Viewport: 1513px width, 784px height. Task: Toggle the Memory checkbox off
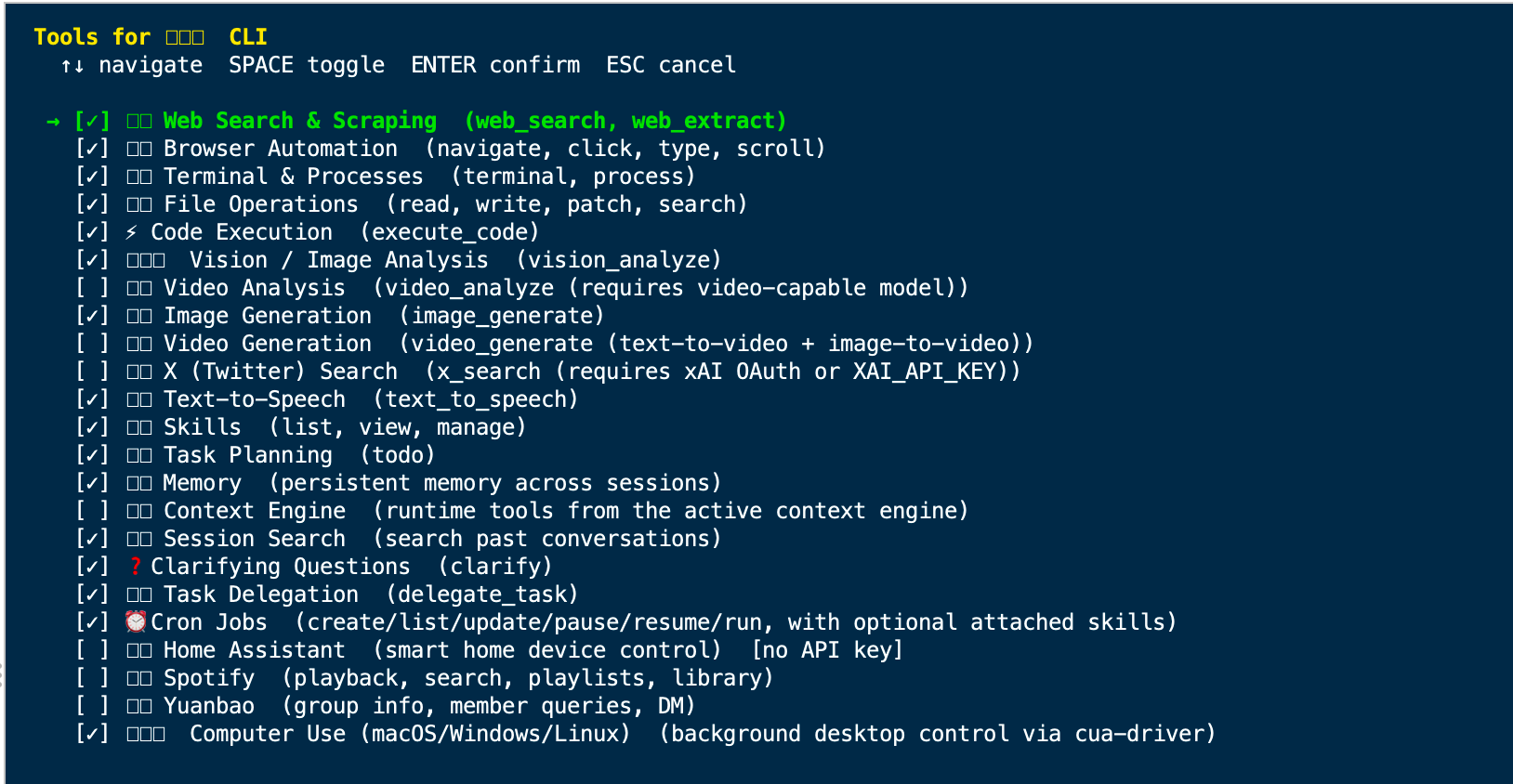[x=92, y=483]
